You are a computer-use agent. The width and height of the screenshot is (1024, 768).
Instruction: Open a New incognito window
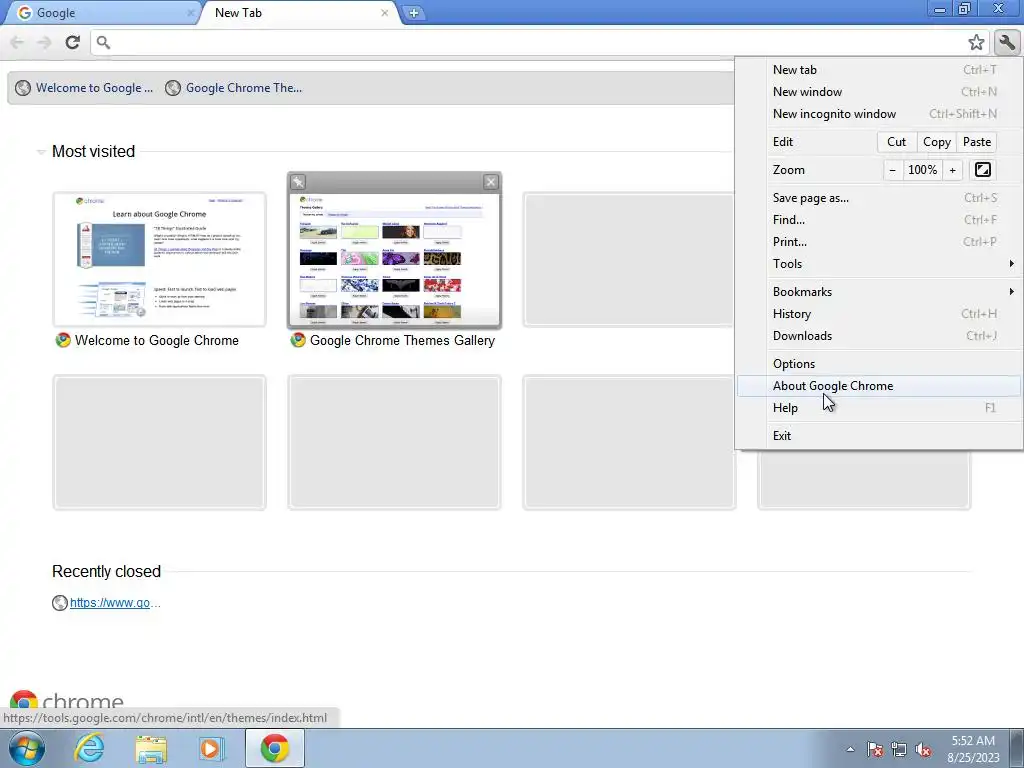click(x=879, y=114)
